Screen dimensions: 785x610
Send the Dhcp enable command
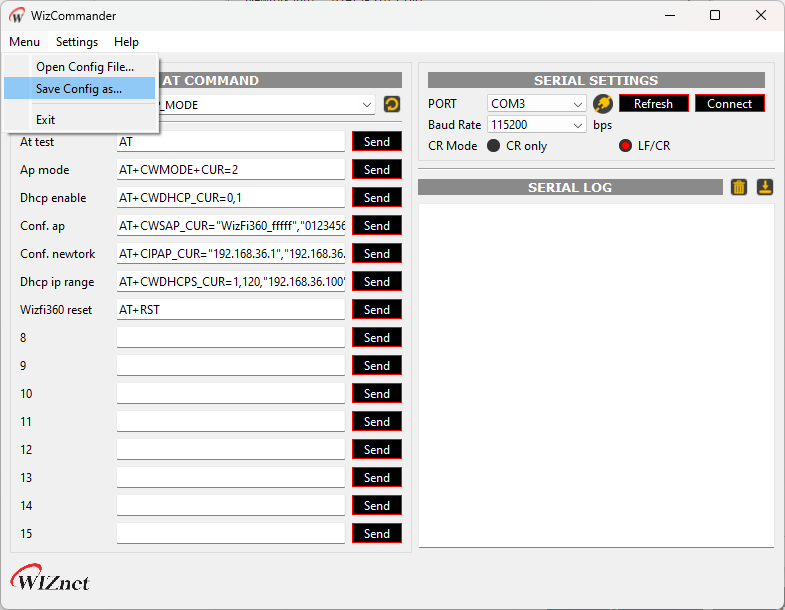pos(376,198)
